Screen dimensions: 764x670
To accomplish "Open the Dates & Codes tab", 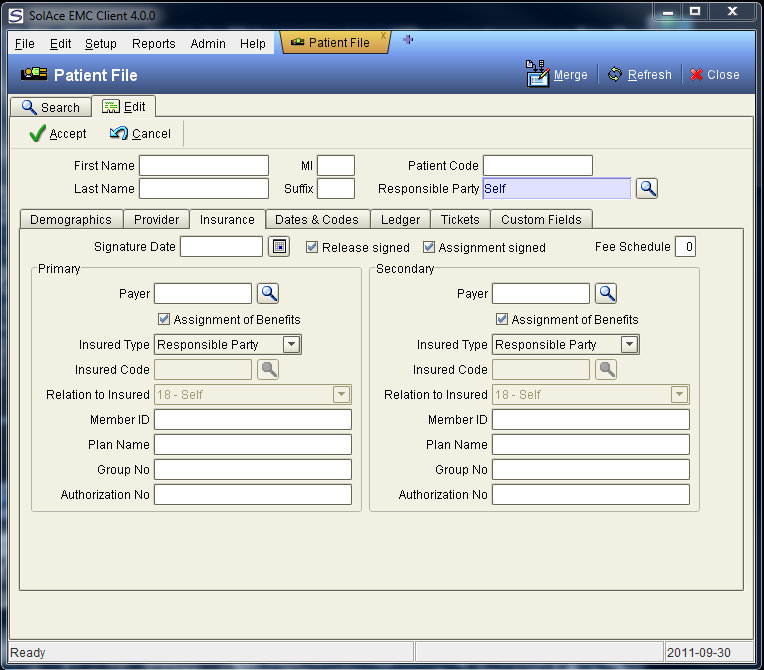I will tap(316, 219).
